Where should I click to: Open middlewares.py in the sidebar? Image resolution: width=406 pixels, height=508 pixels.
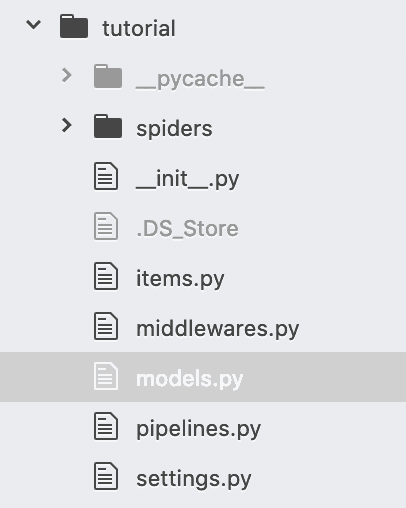click(x=218, y=329)
